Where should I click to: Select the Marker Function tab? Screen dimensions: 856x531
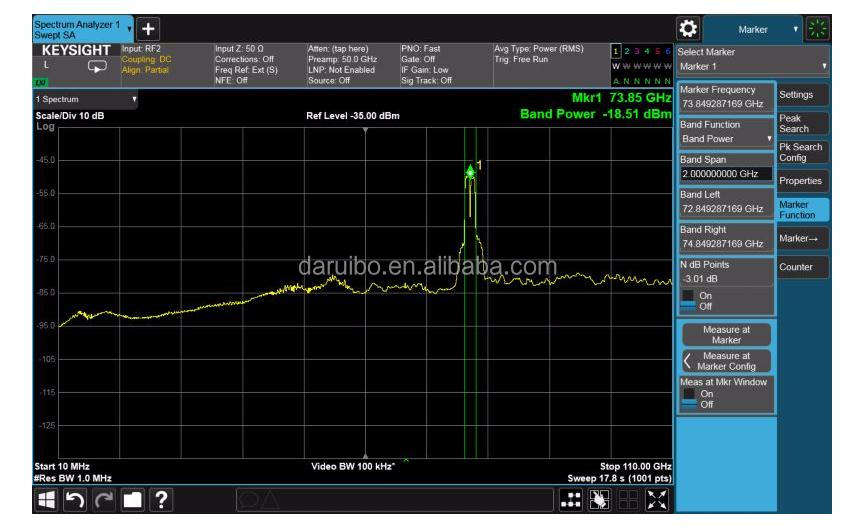[x=803, y=210]
